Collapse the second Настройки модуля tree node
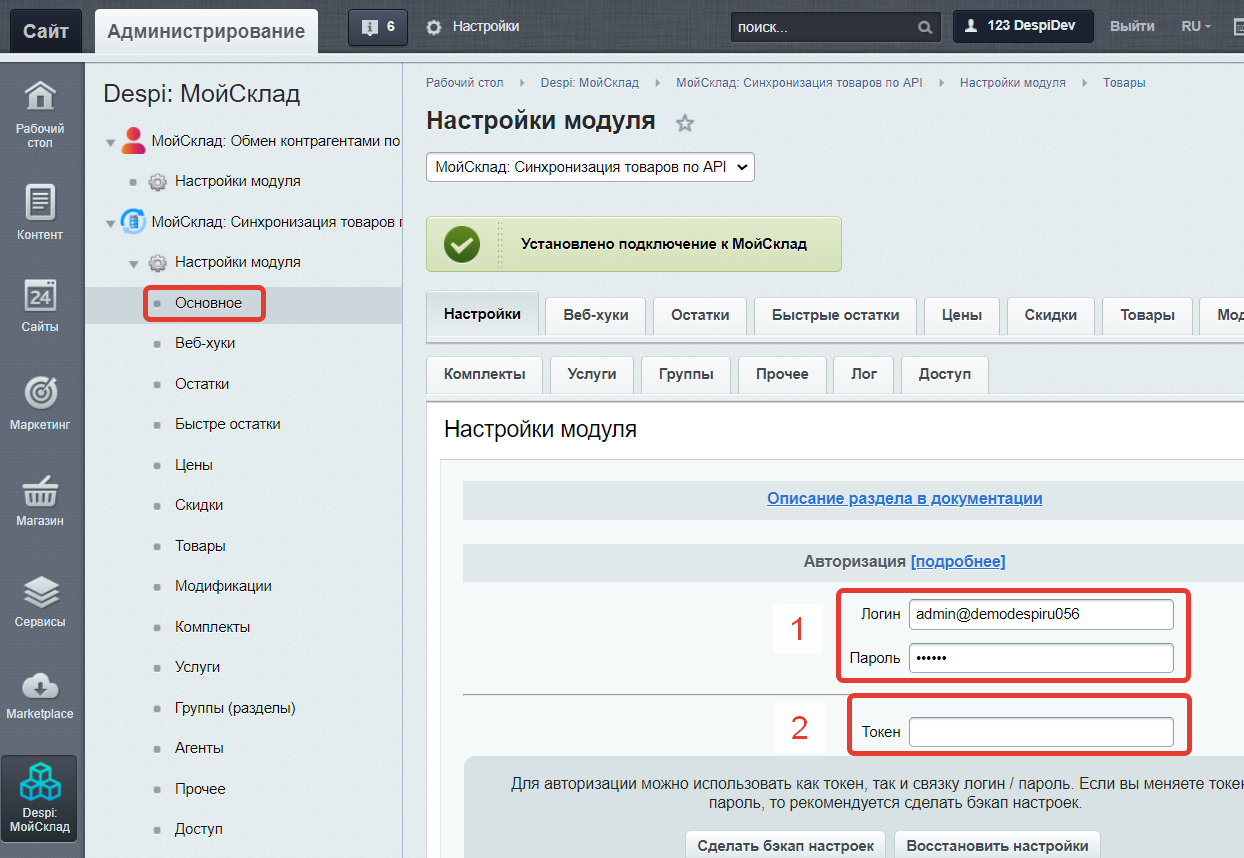Viewport: 1244px width, 858px height. pos(134,264)
